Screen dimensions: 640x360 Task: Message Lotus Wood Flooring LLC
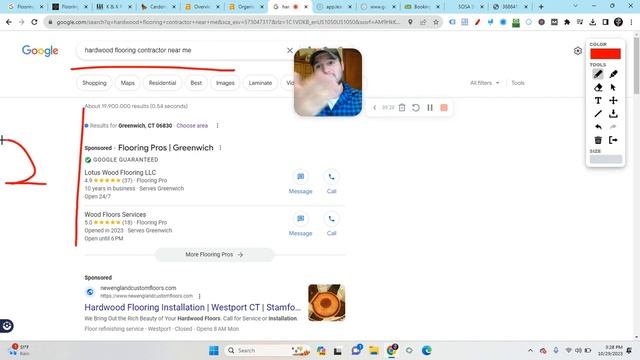pos(300,182)
